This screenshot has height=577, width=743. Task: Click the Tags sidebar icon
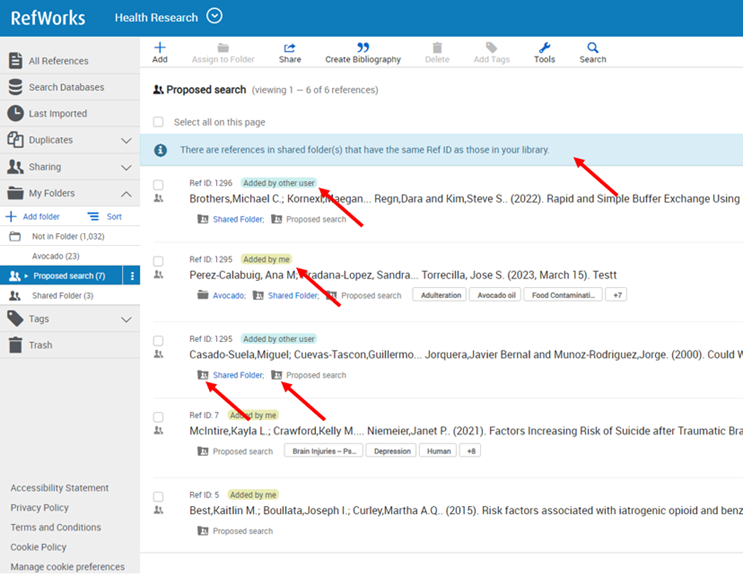[x=15, y=319]
